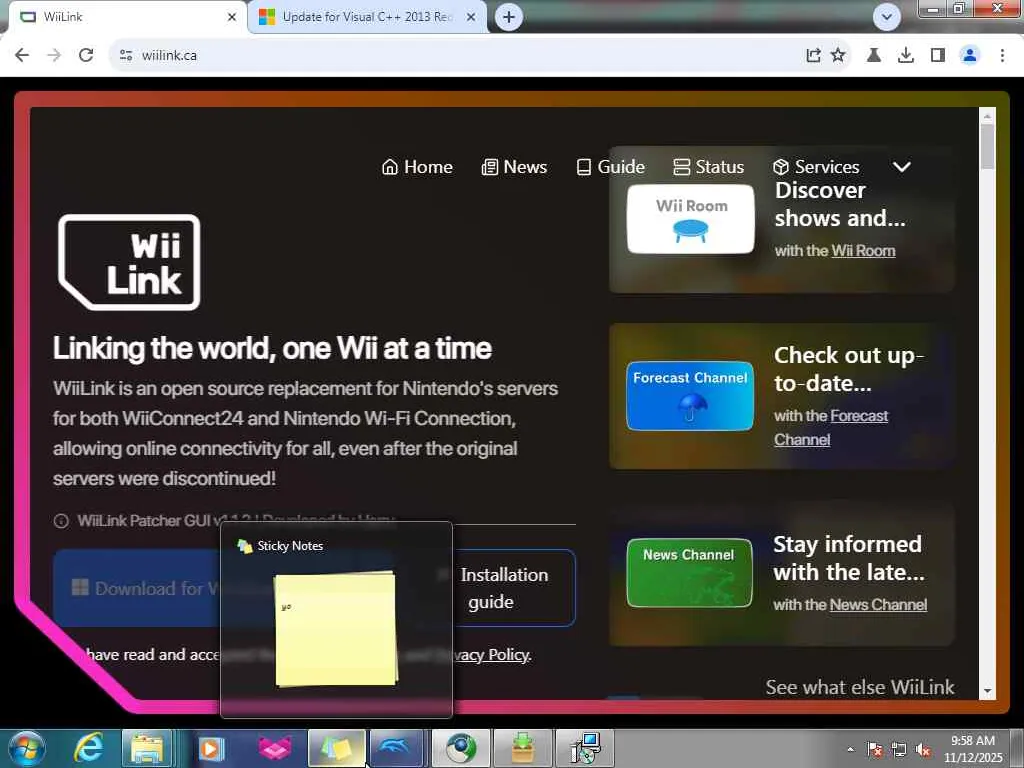This screenshot has width=1024, height=768.
Task: Click the Wii Room channel banner
Action: (x=690, y=219)
